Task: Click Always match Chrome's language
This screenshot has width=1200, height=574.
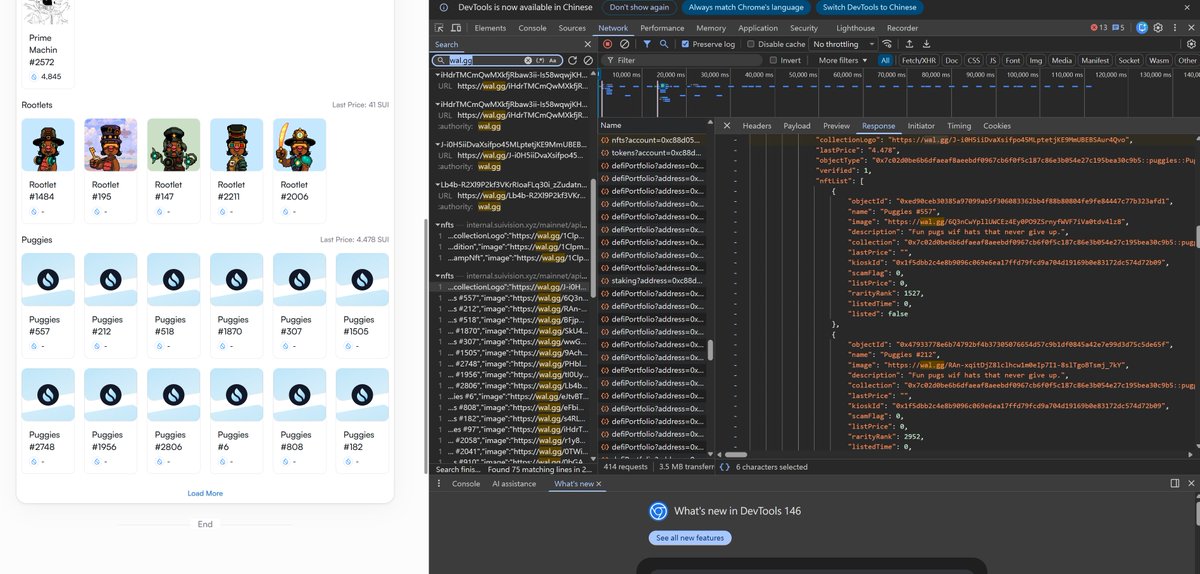Action: point(746,7)
